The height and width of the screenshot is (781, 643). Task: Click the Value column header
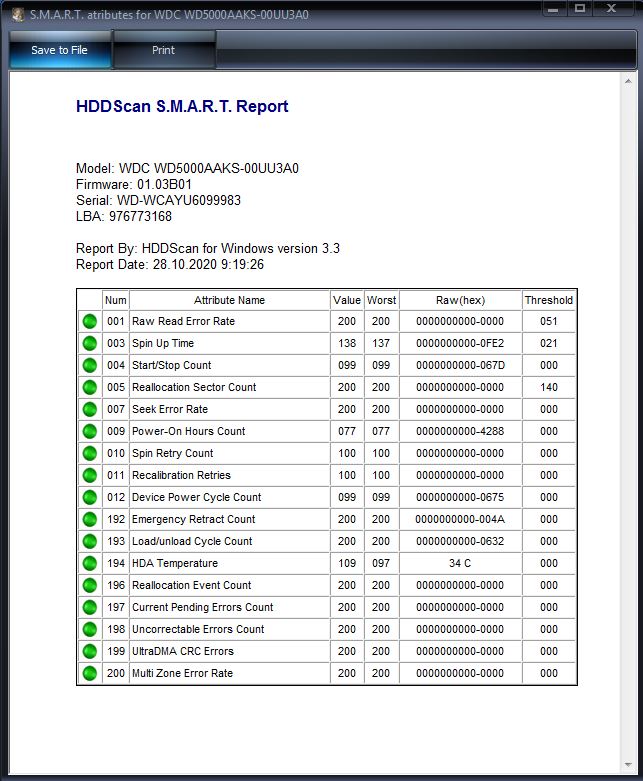tap(347, 300)
